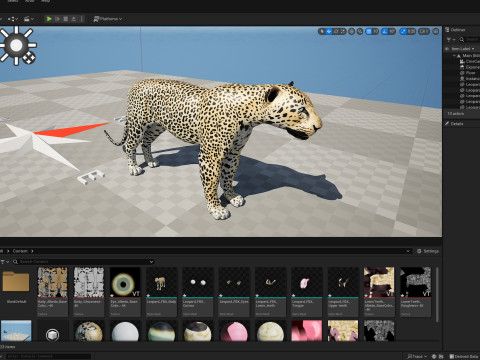The height and width of the screenshot is (360, 480).
Task: Collapse the Main level tree in Outliner
Action: 454,56
